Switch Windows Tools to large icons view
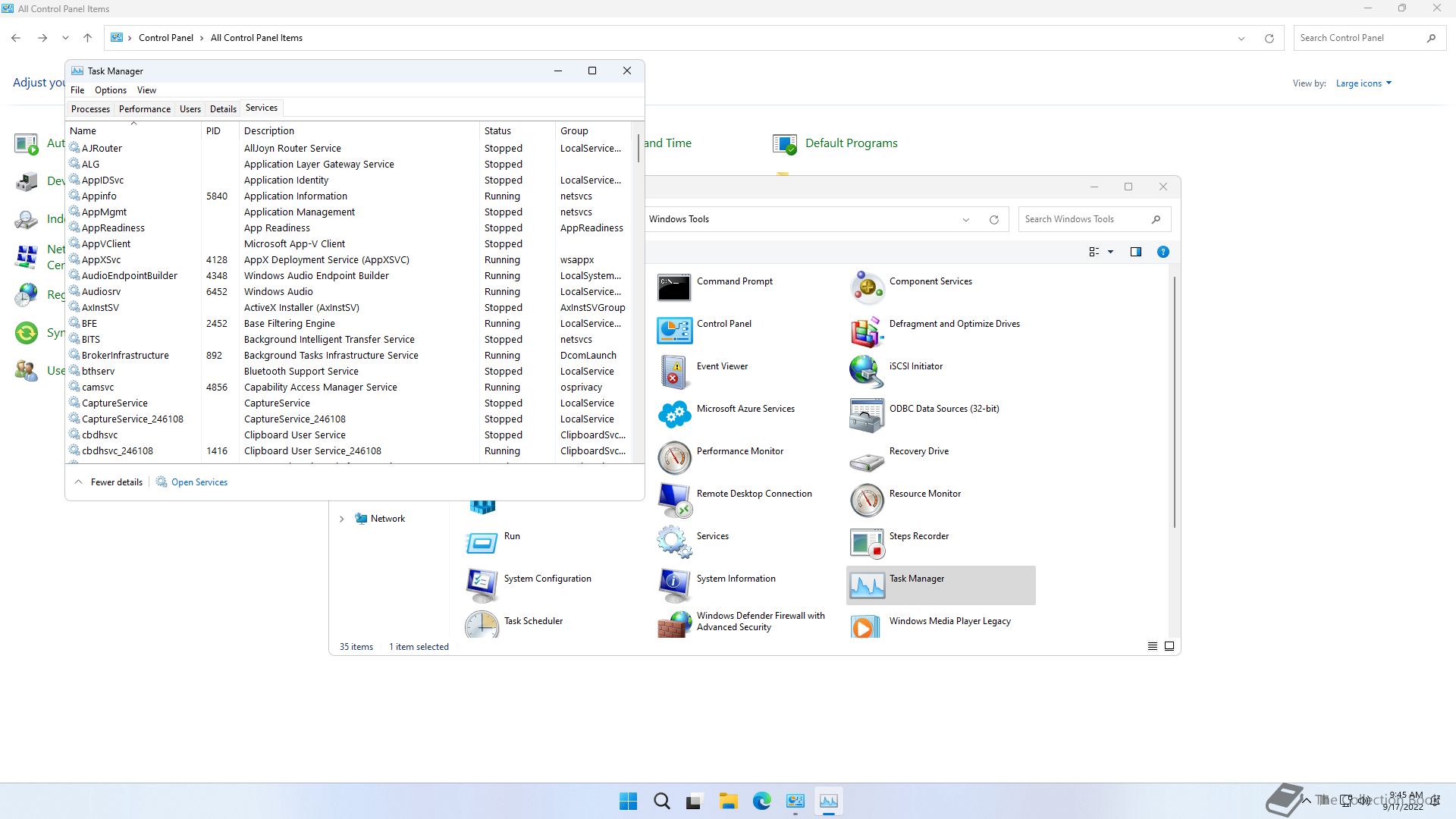Image resolution: width=1456 pixels, height=819 pixels. [1169, 646]
